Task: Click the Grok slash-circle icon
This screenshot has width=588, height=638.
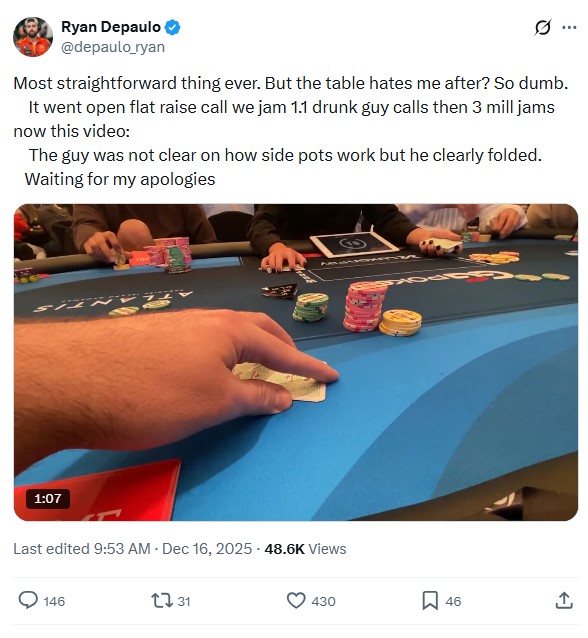Action: click(x=543, y=28)
